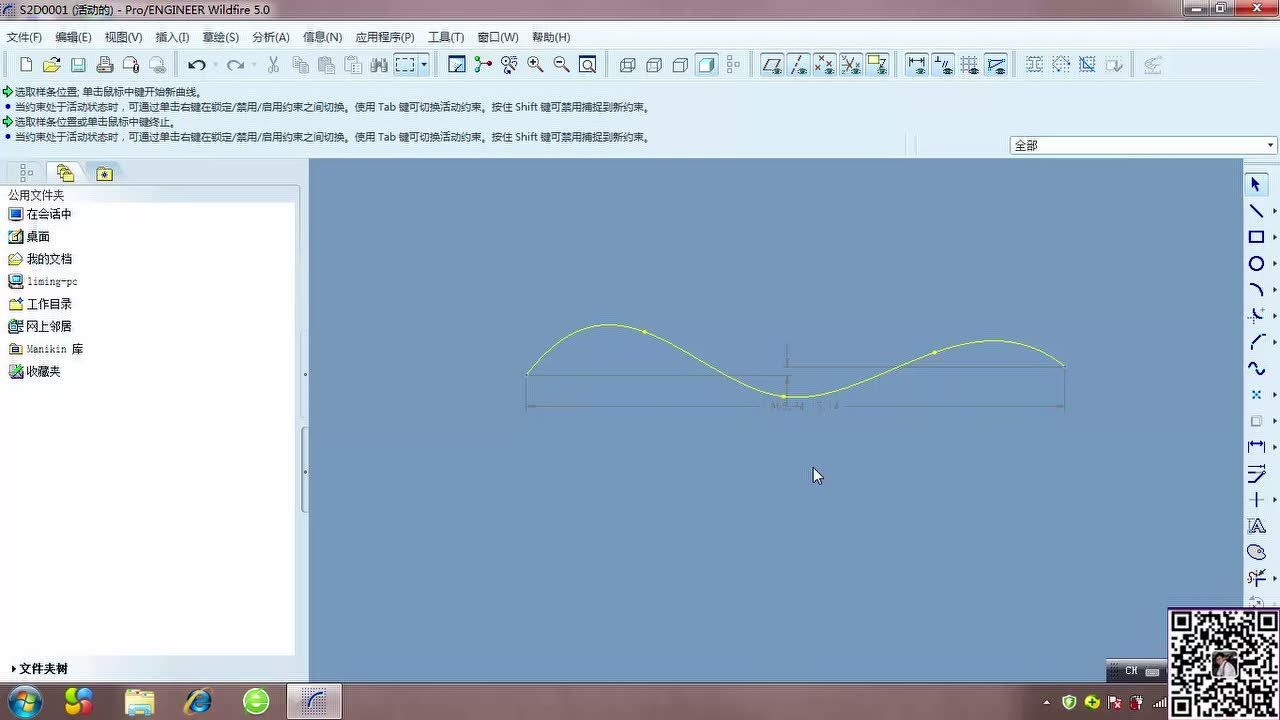Open the selection box dropdown arrow

click(x=425, y=65)
